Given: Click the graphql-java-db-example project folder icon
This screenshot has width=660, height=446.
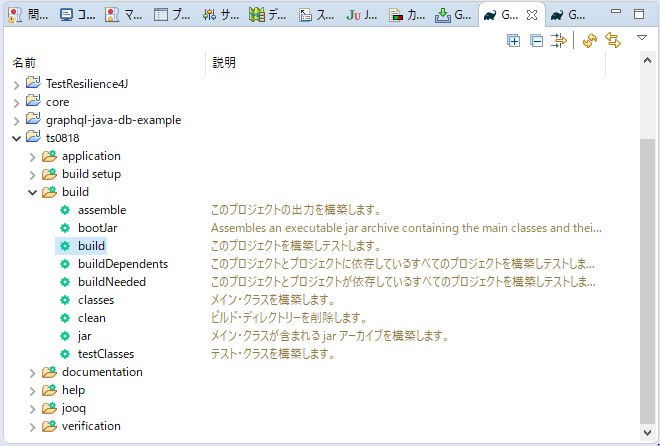Looking at the screenshot, I should [x=33, y=119].
